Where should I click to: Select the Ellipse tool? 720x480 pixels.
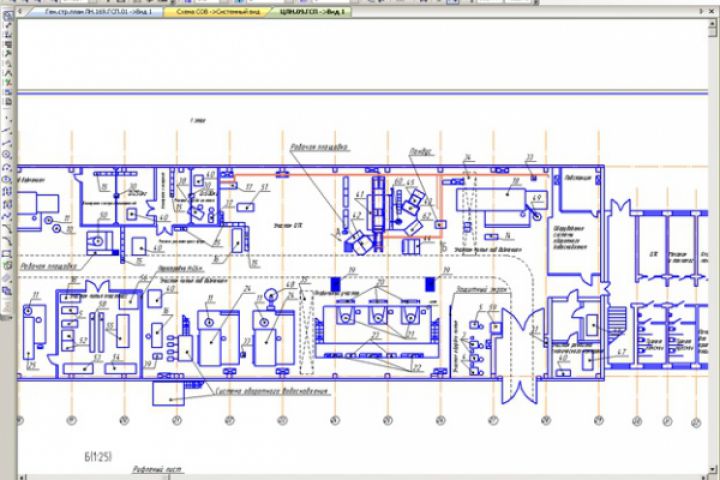[x=7, y=179]
